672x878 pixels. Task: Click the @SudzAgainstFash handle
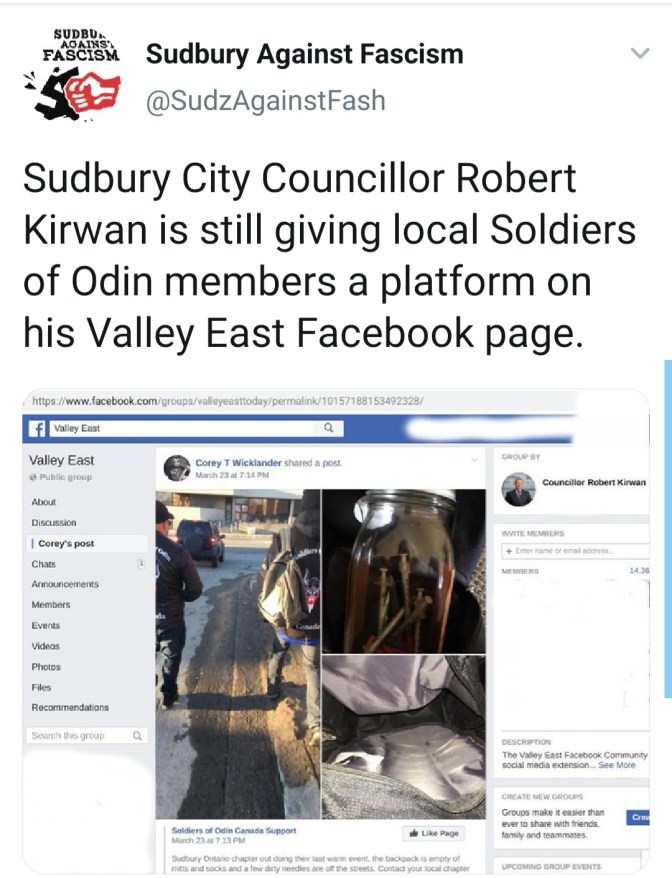pyautogui.click(x=265, y=101)
